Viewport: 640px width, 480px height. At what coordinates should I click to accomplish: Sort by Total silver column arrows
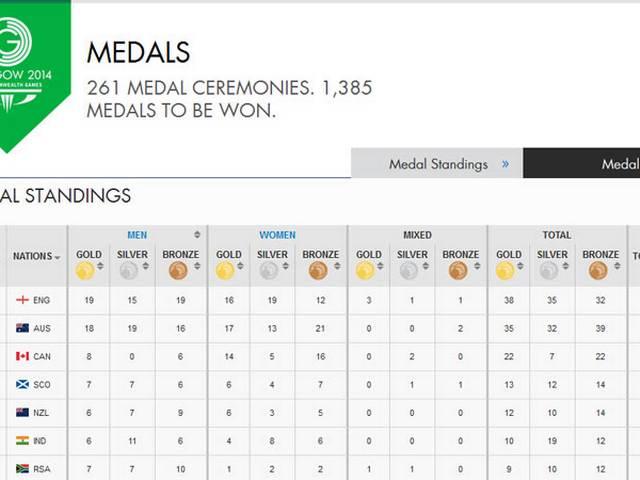565,266
